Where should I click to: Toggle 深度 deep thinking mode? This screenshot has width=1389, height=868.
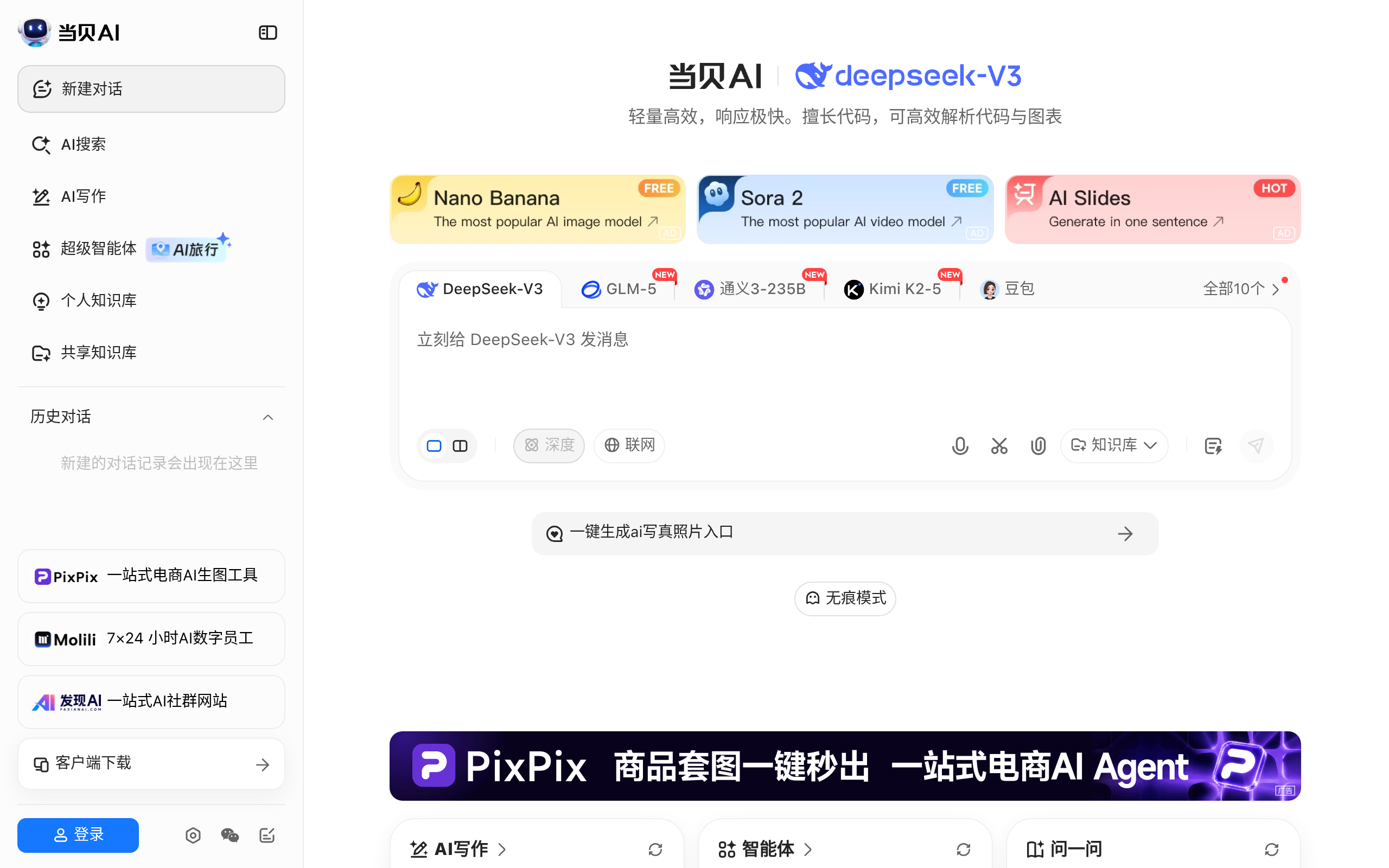point(549,445)
